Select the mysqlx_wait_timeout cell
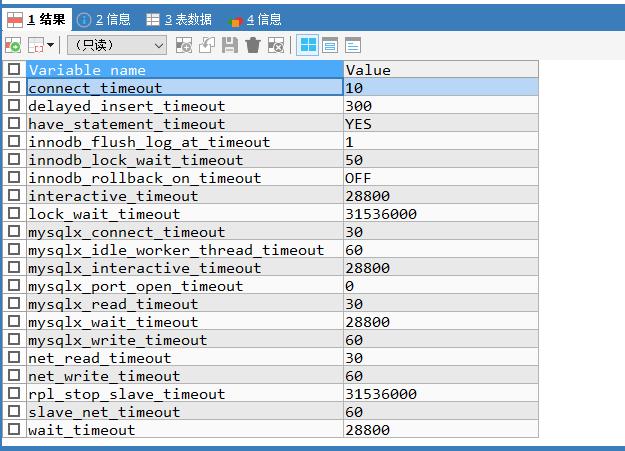 pyautogui.click(x=185, y=321)
